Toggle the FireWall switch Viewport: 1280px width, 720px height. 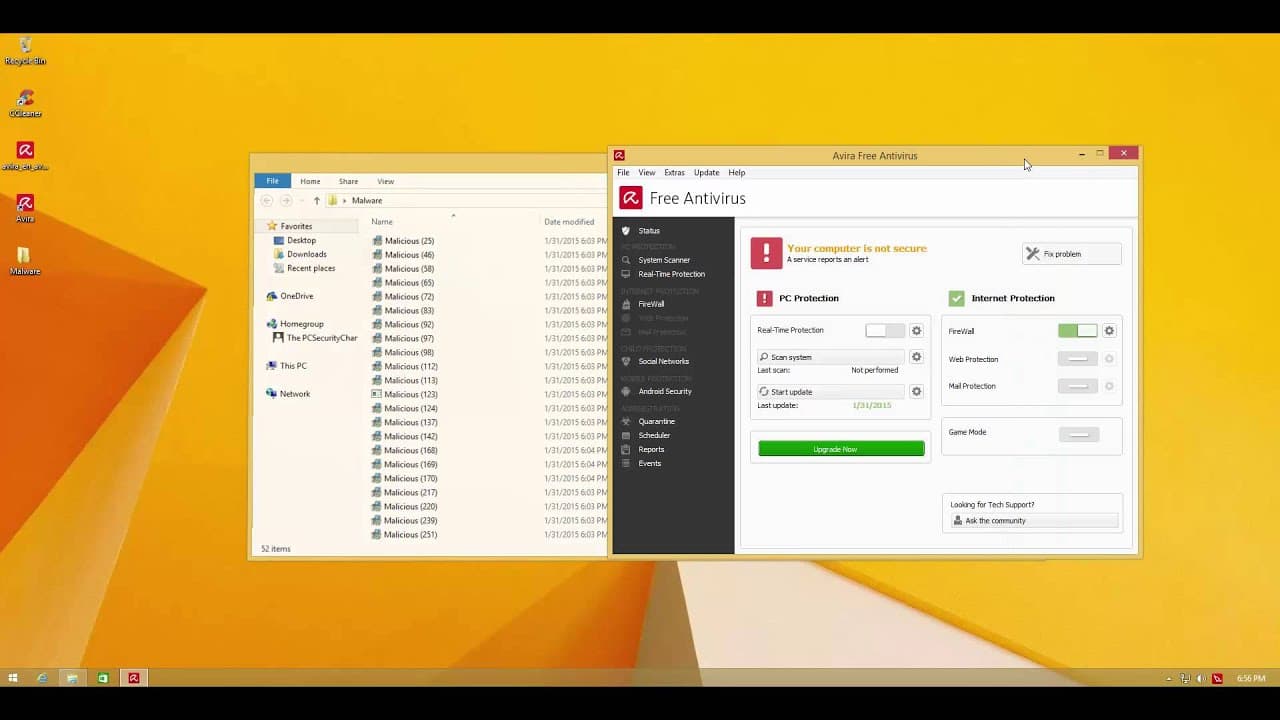coord(1077,331)
